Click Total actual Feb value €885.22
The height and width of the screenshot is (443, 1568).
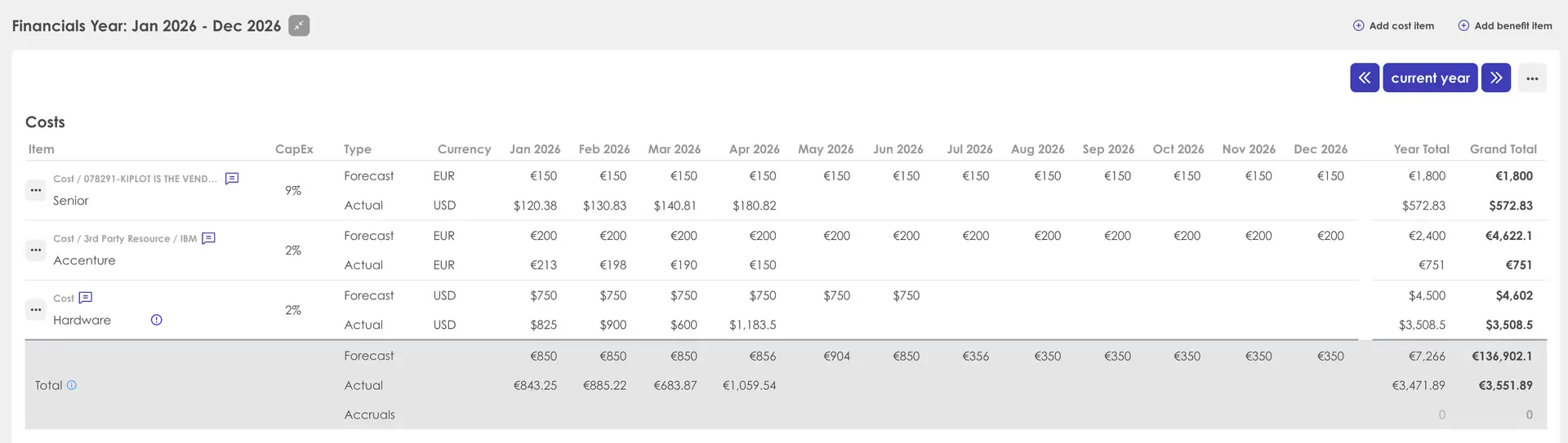tap(604, 386)
